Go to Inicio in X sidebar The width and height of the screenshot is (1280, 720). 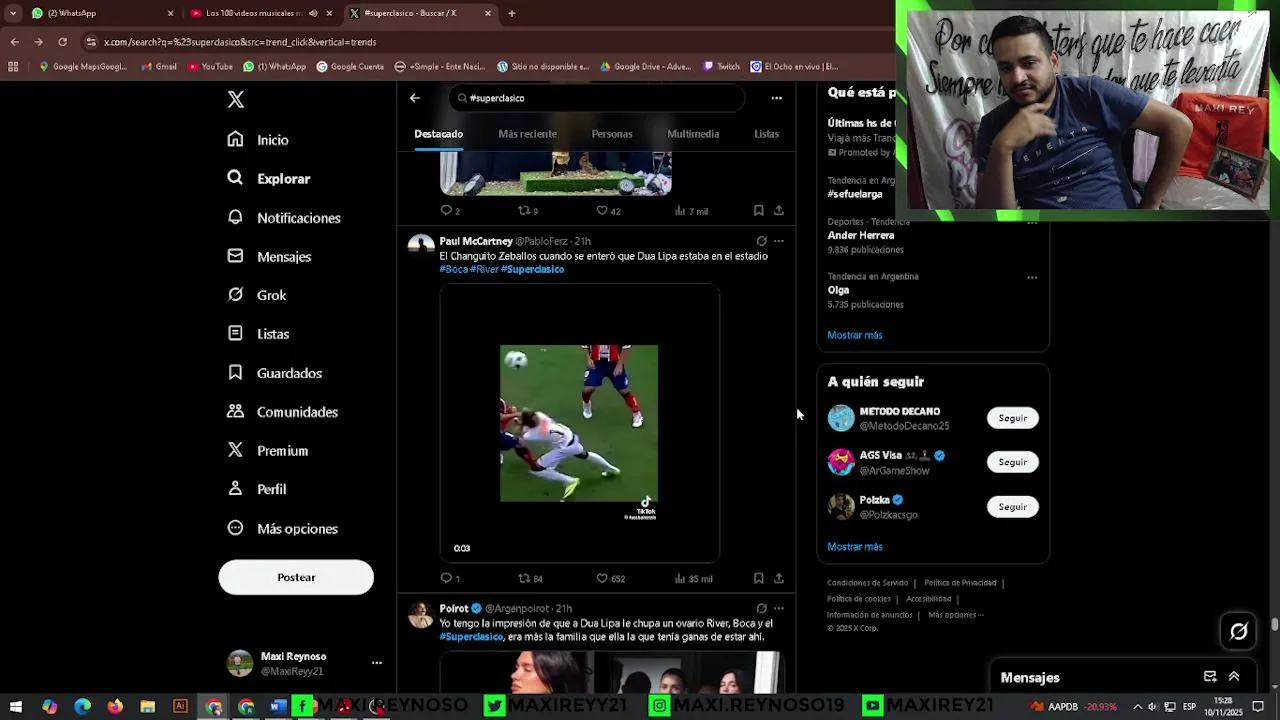(258, 140)
